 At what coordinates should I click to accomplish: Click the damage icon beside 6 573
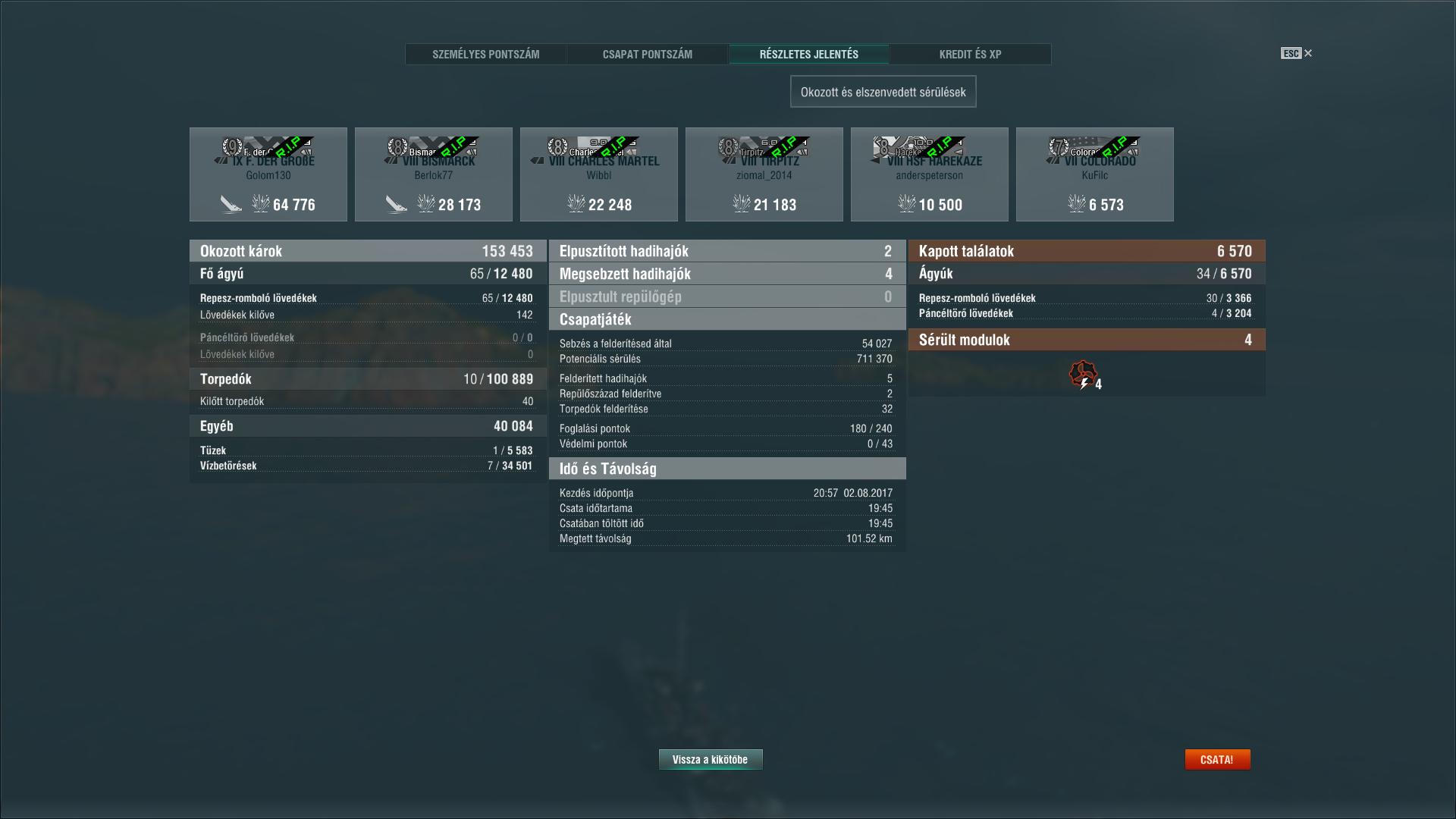coord(1076,203)
